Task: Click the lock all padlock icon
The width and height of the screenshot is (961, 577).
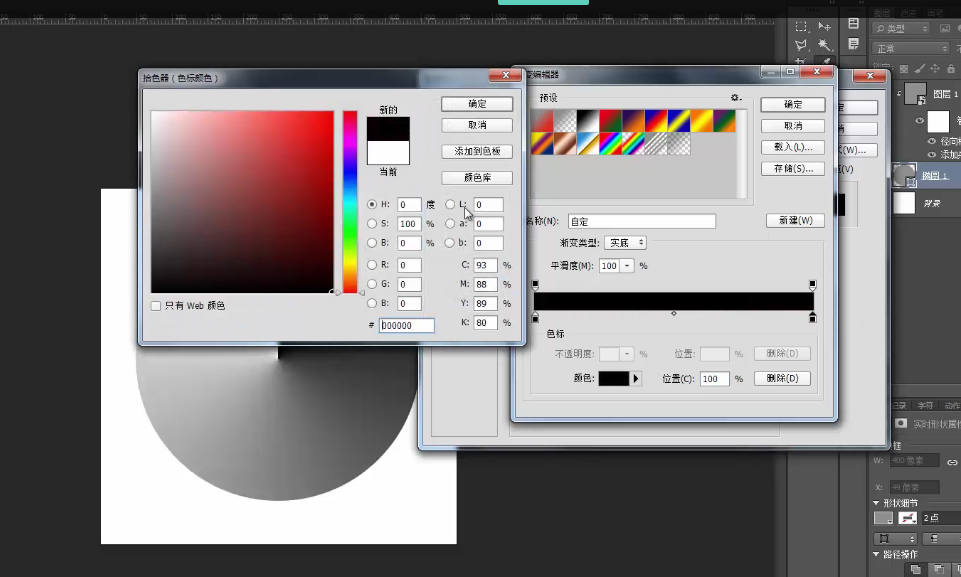Action: [951, 69]
